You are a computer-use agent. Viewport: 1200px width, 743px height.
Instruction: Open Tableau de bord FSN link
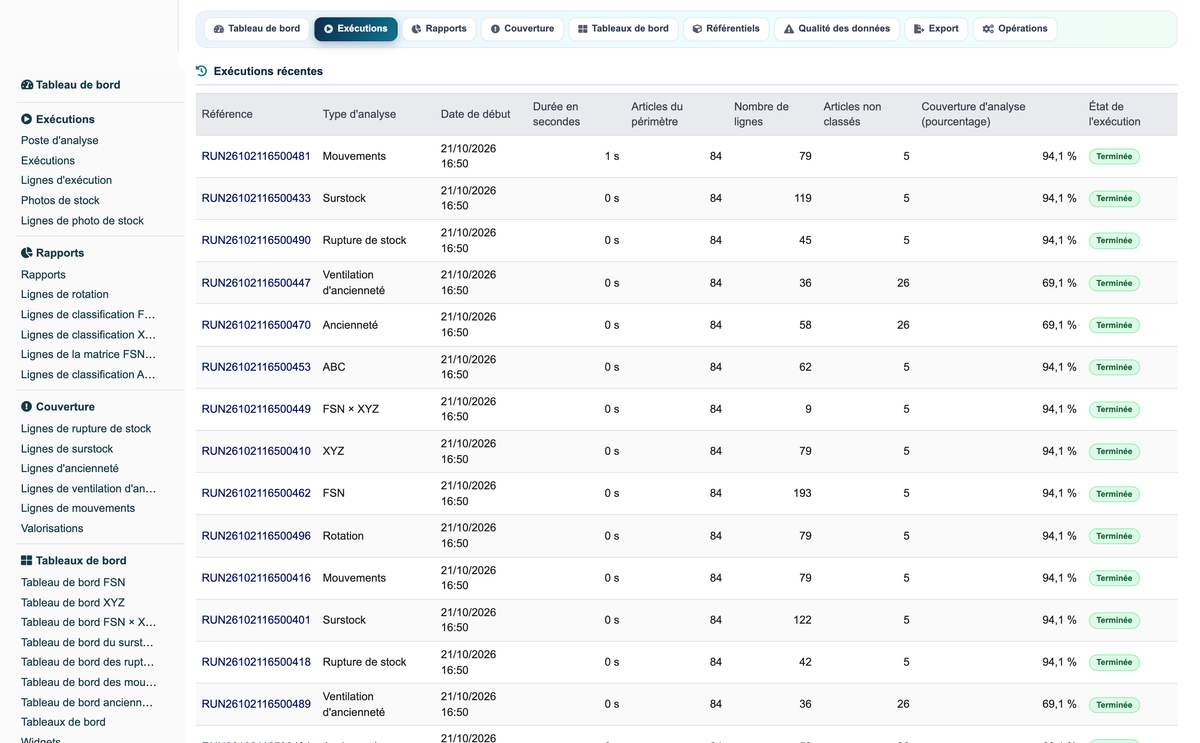(73, 582)
